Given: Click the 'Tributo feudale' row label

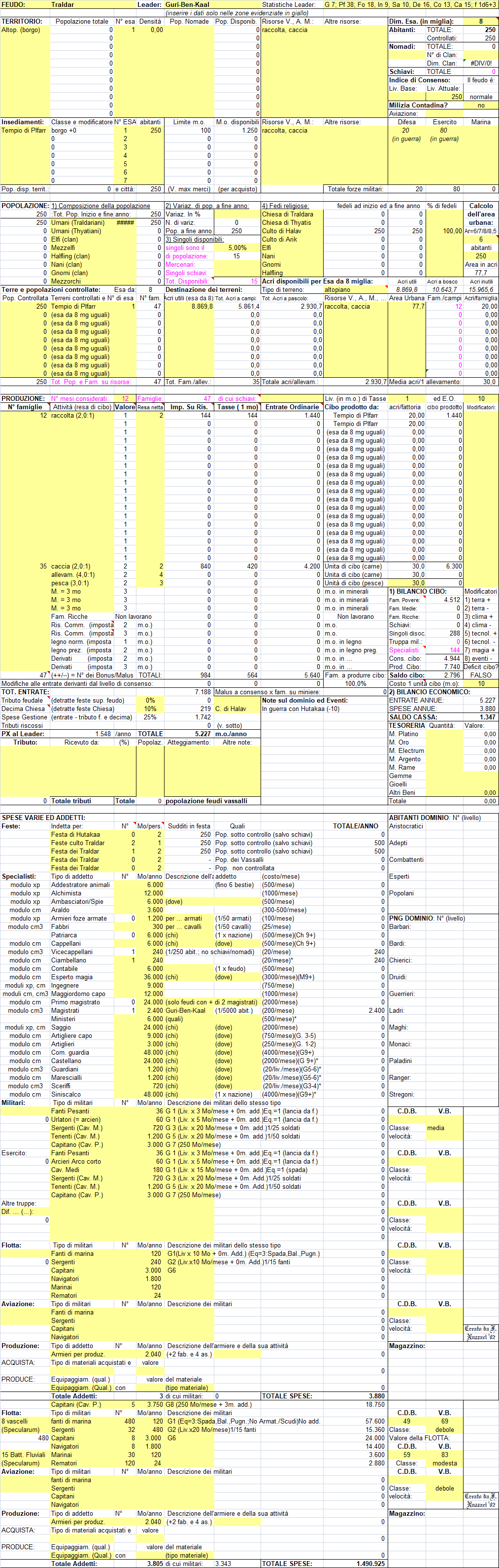Looking at the screenshot, I should (22, 701).
